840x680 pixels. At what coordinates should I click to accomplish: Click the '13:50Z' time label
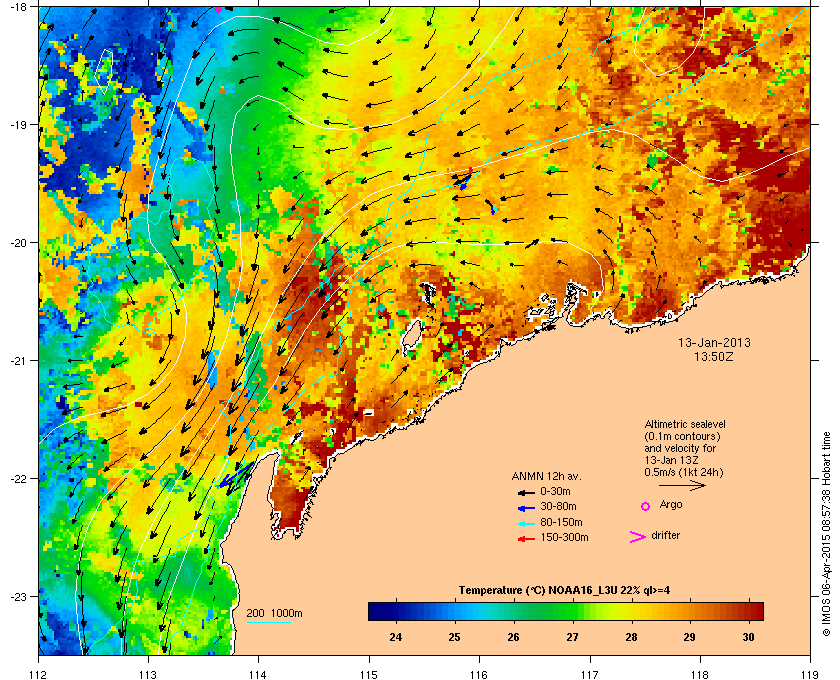(x=714, y=356)
